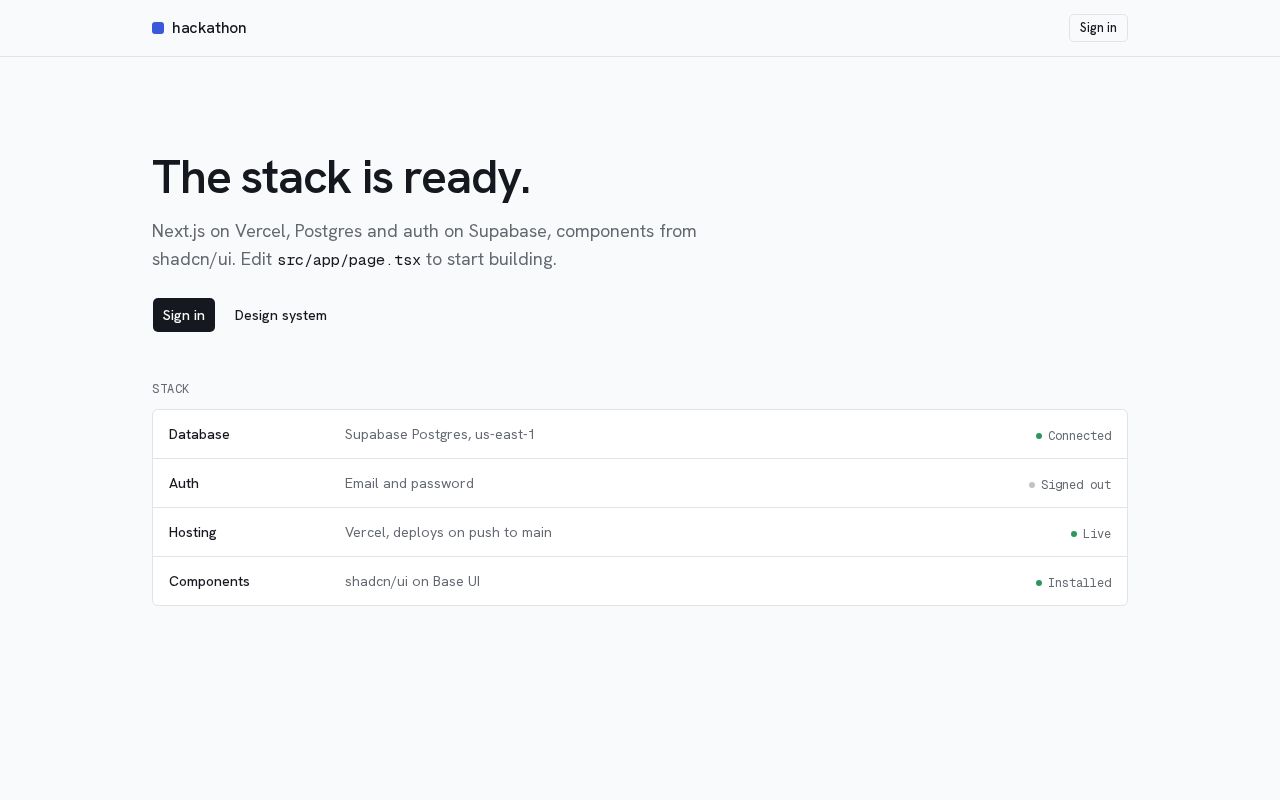
Task: Click the 'STACK' section label
Action: tap(170, 389)
